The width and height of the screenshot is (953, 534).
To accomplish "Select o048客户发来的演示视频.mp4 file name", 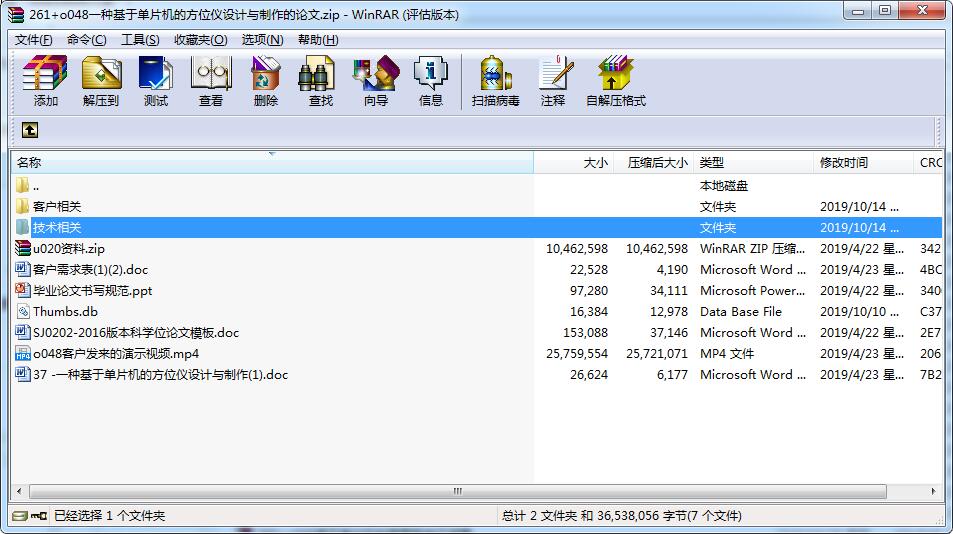I will pyautogui.click(x=116, y=354).
